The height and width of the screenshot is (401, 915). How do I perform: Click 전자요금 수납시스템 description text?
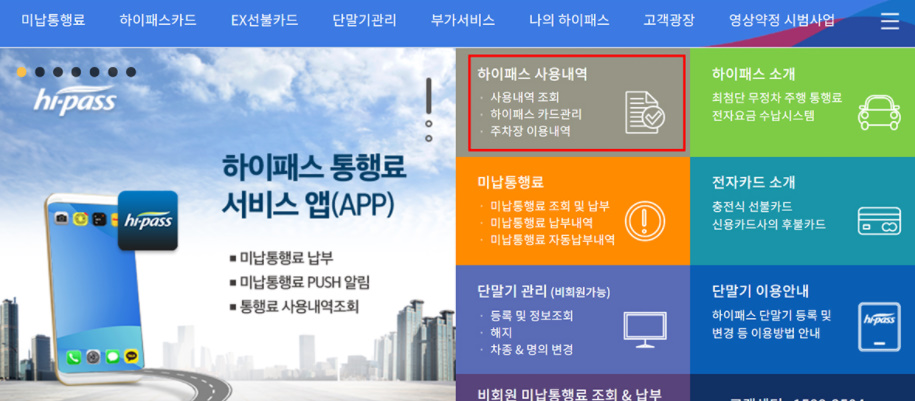pyautogui.click(x=763, y=115)
